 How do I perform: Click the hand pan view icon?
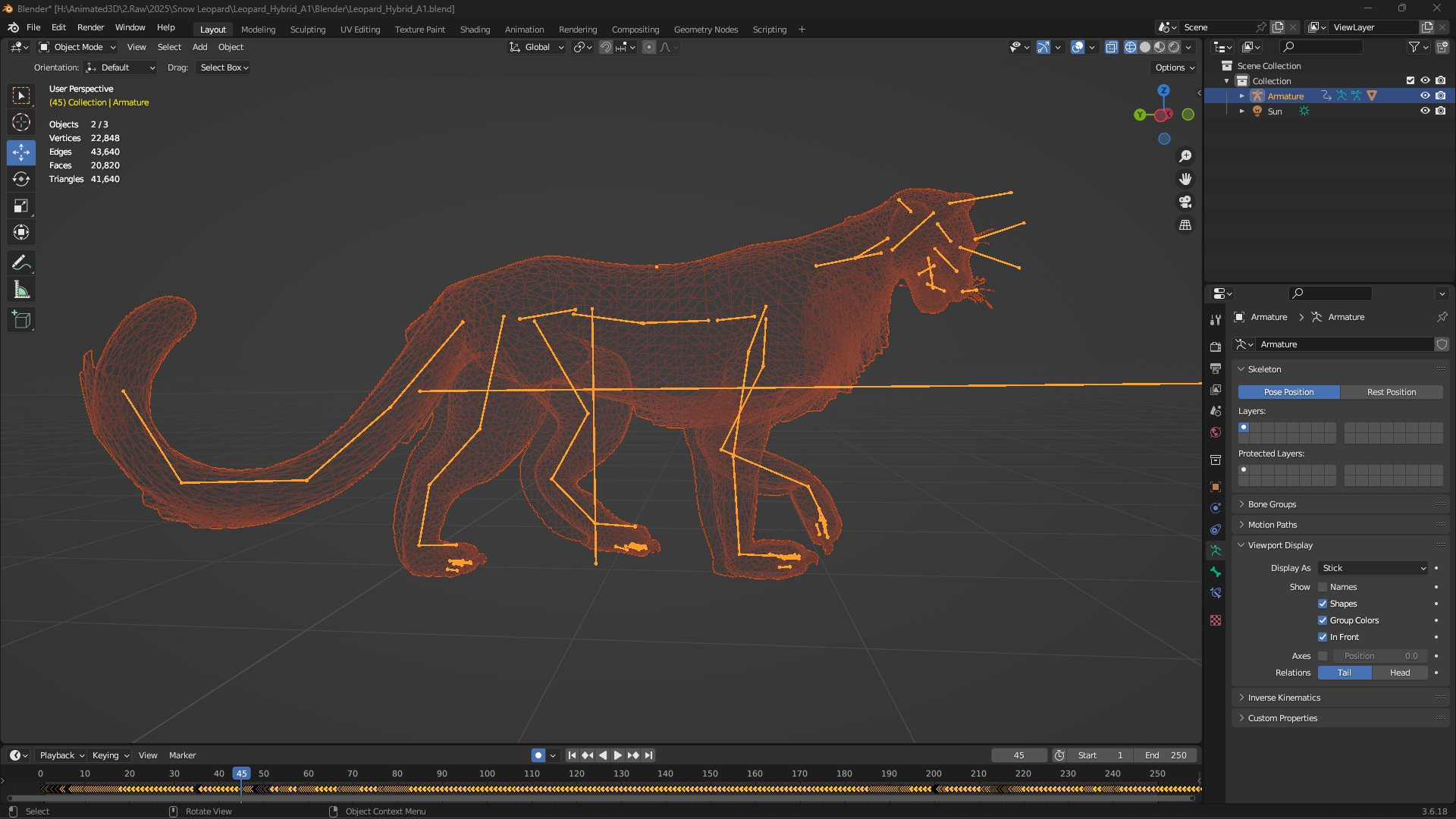1185,179
